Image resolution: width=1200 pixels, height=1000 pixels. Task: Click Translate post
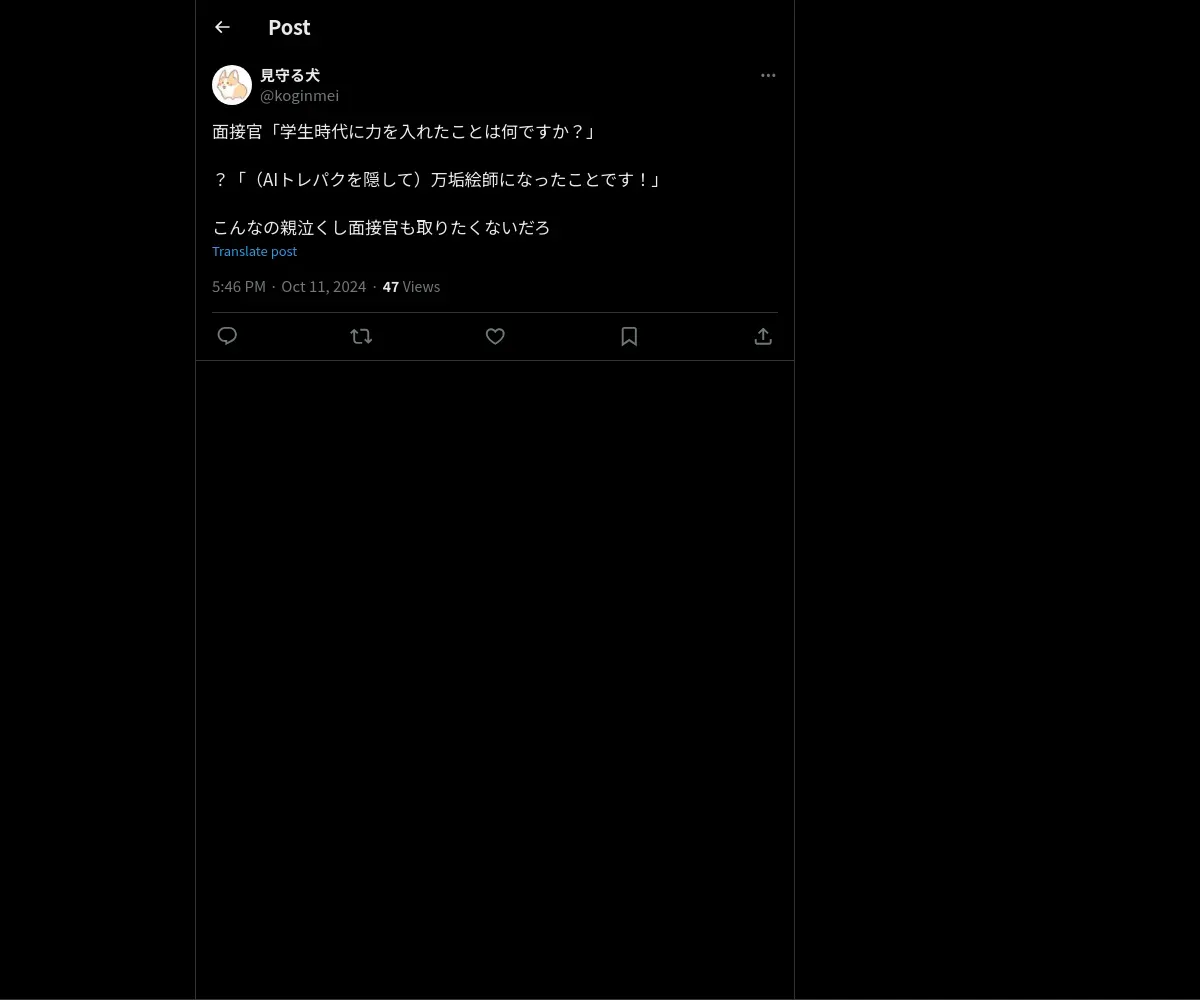[x=254, y=251]
